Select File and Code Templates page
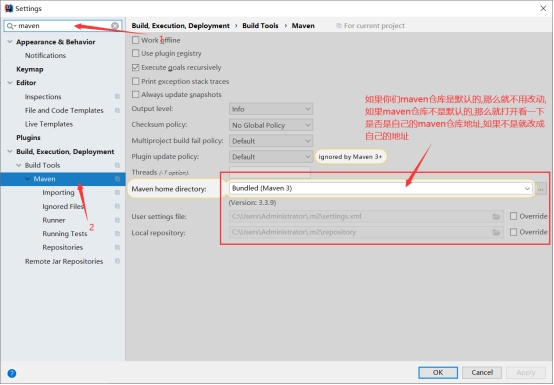554x385 pixels. click(64, 111)
